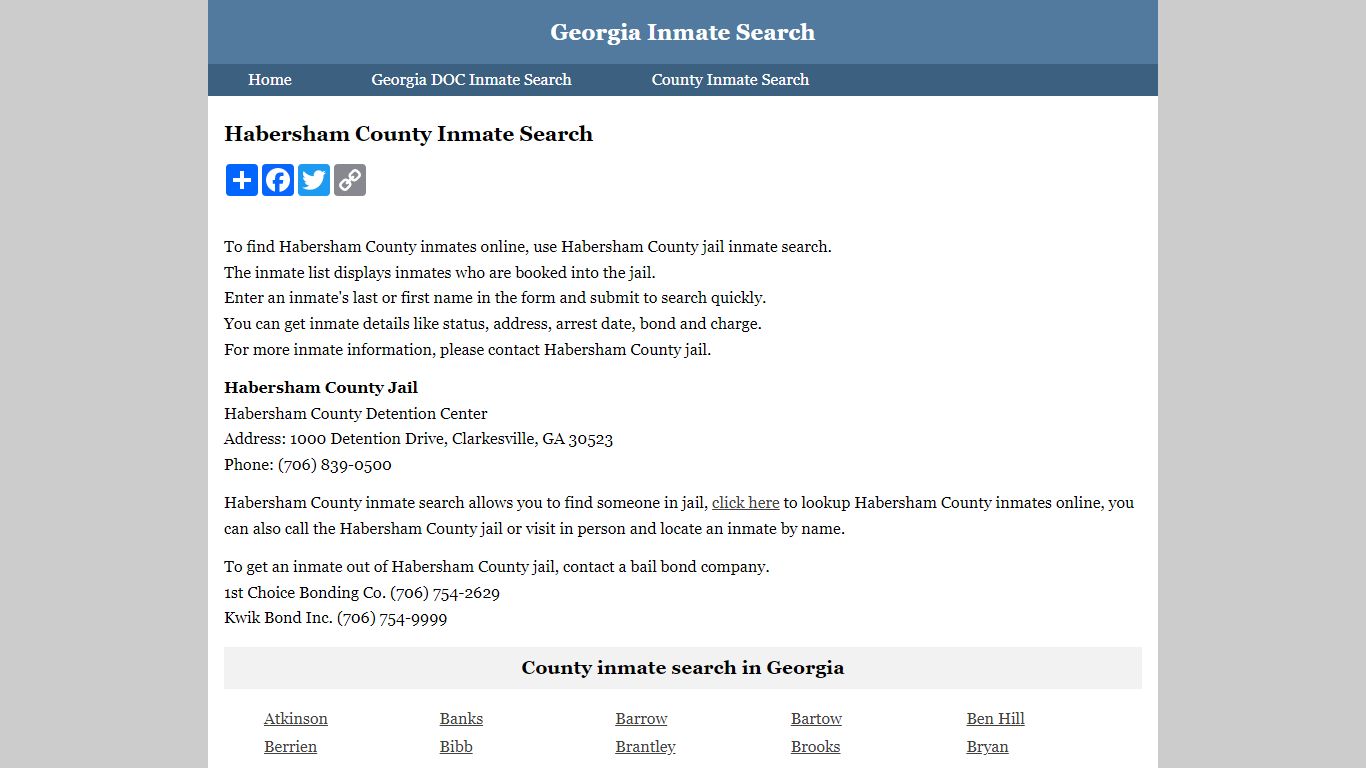The width and height of the screenshot is (1366, 768).
Task: Open the Berrien county link
Action: tap(290, 747)
